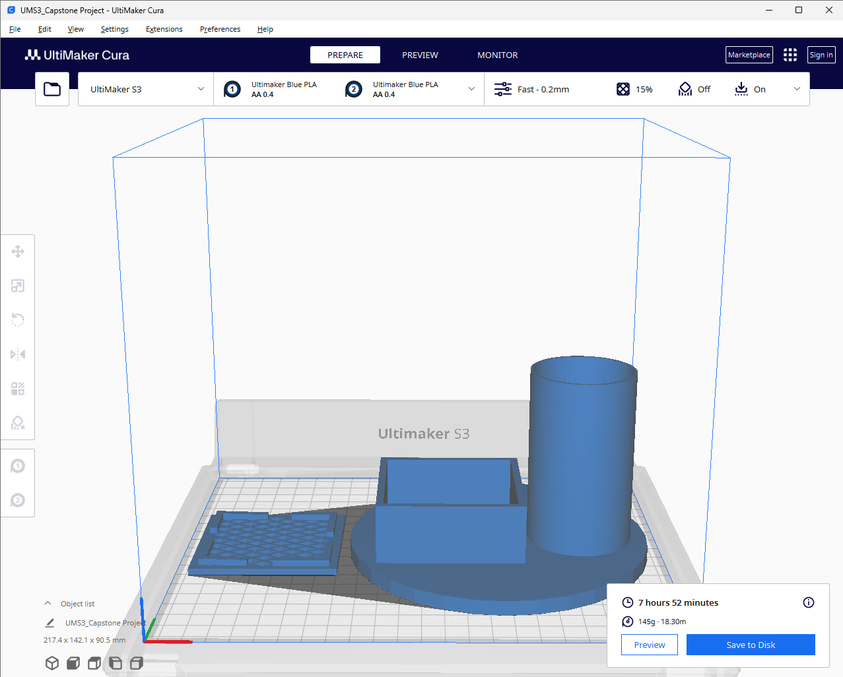Switch to top view cube icon
Image resolution: width=843 pixels, height=677 pixels.
[94, 663]
